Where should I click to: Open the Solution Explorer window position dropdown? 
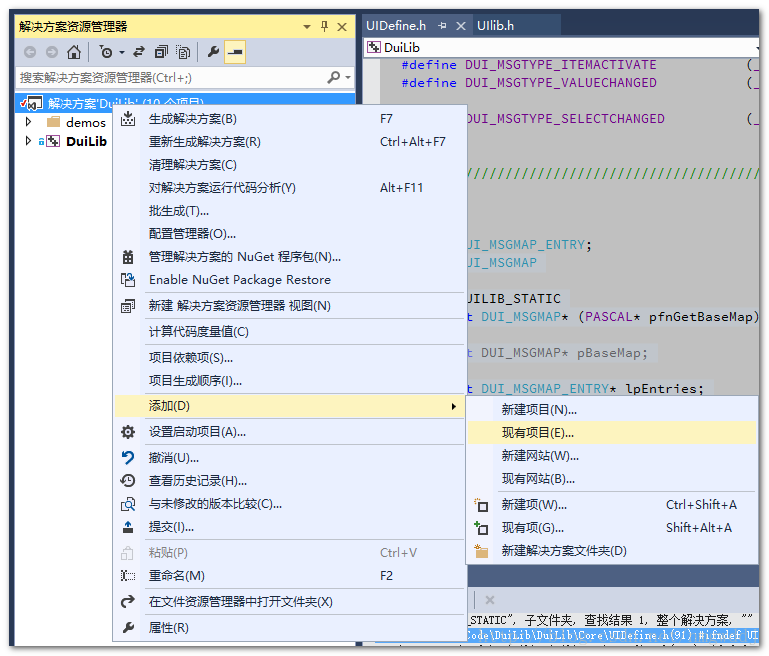(307, 26)
